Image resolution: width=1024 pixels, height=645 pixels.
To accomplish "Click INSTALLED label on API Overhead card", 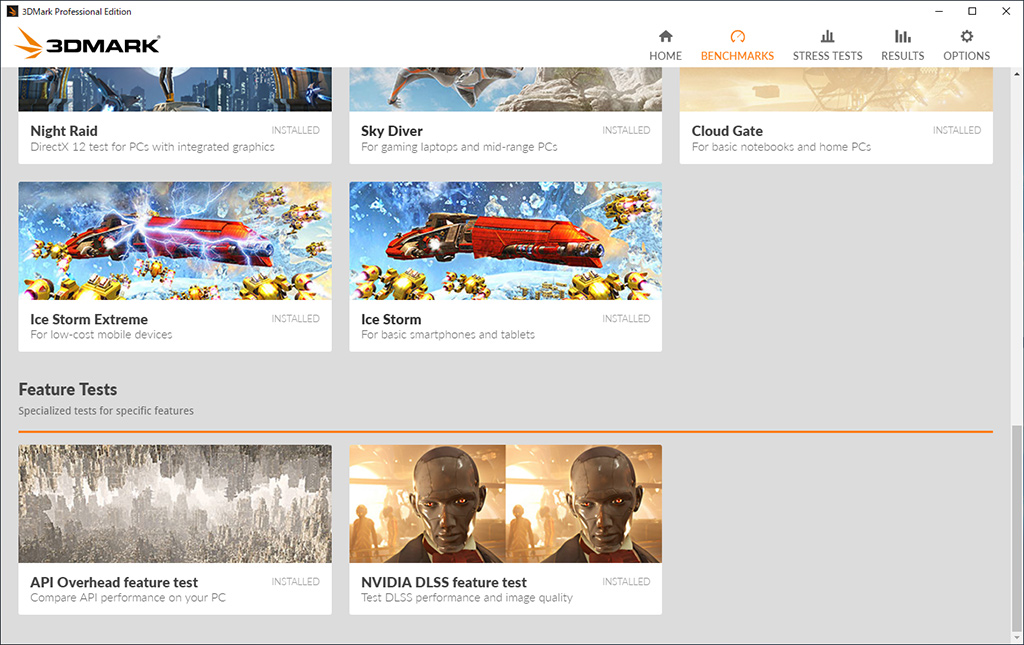I will (x=296, y=582).
